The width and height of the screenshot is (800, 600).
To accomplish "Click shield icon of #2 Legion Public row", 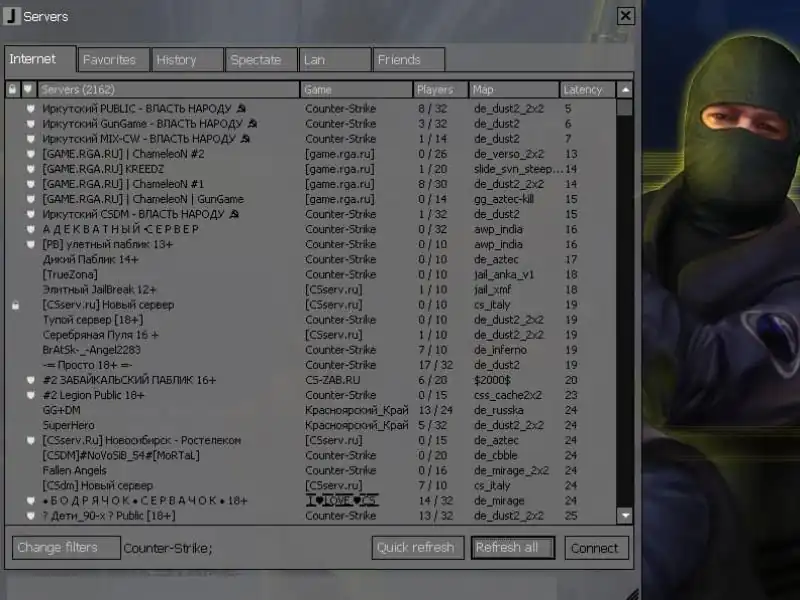I will (31, 395).
